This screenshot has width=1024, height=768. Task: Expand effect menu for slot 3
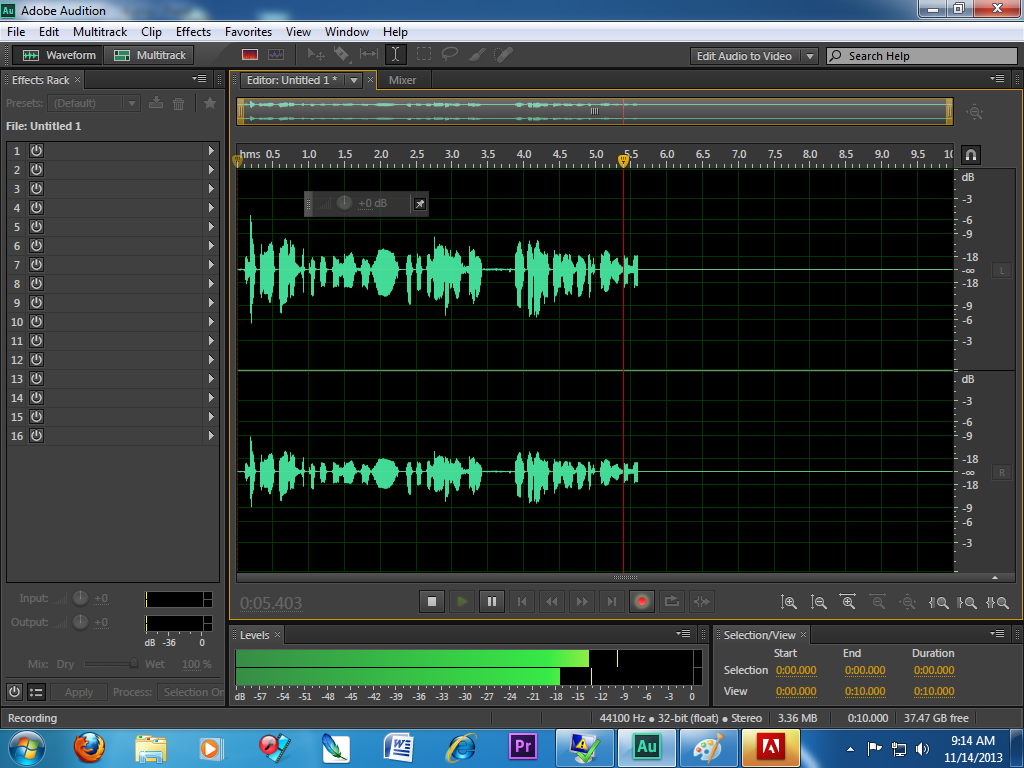(x=211, y=189)
